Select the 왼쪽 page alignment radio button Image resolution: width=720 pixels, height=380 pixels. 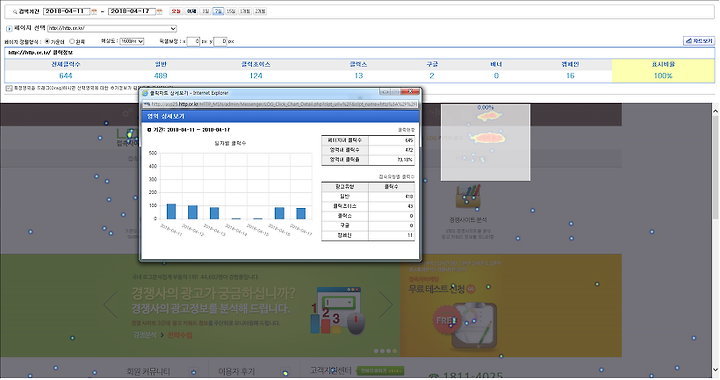tap(72, 41)
